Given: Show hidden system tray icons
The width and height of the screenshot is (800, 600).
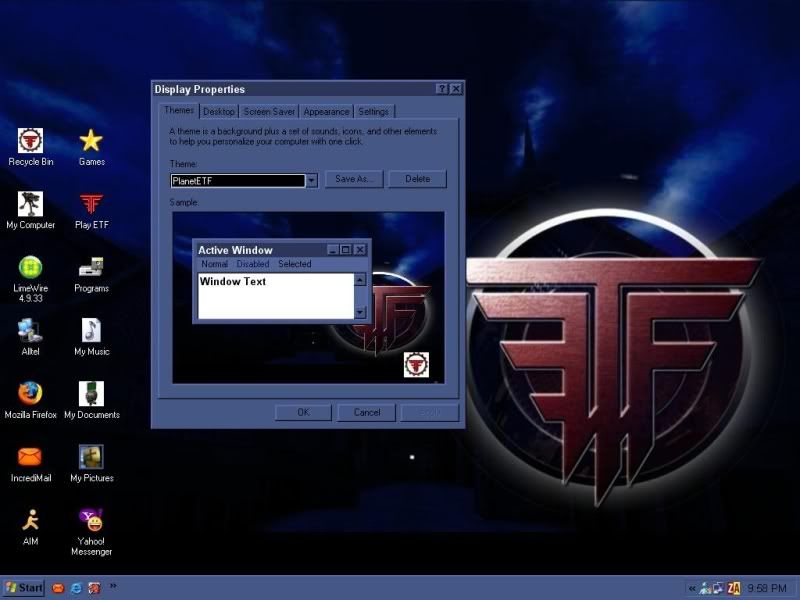Looking at the screenshot, I should coord(691,588).
